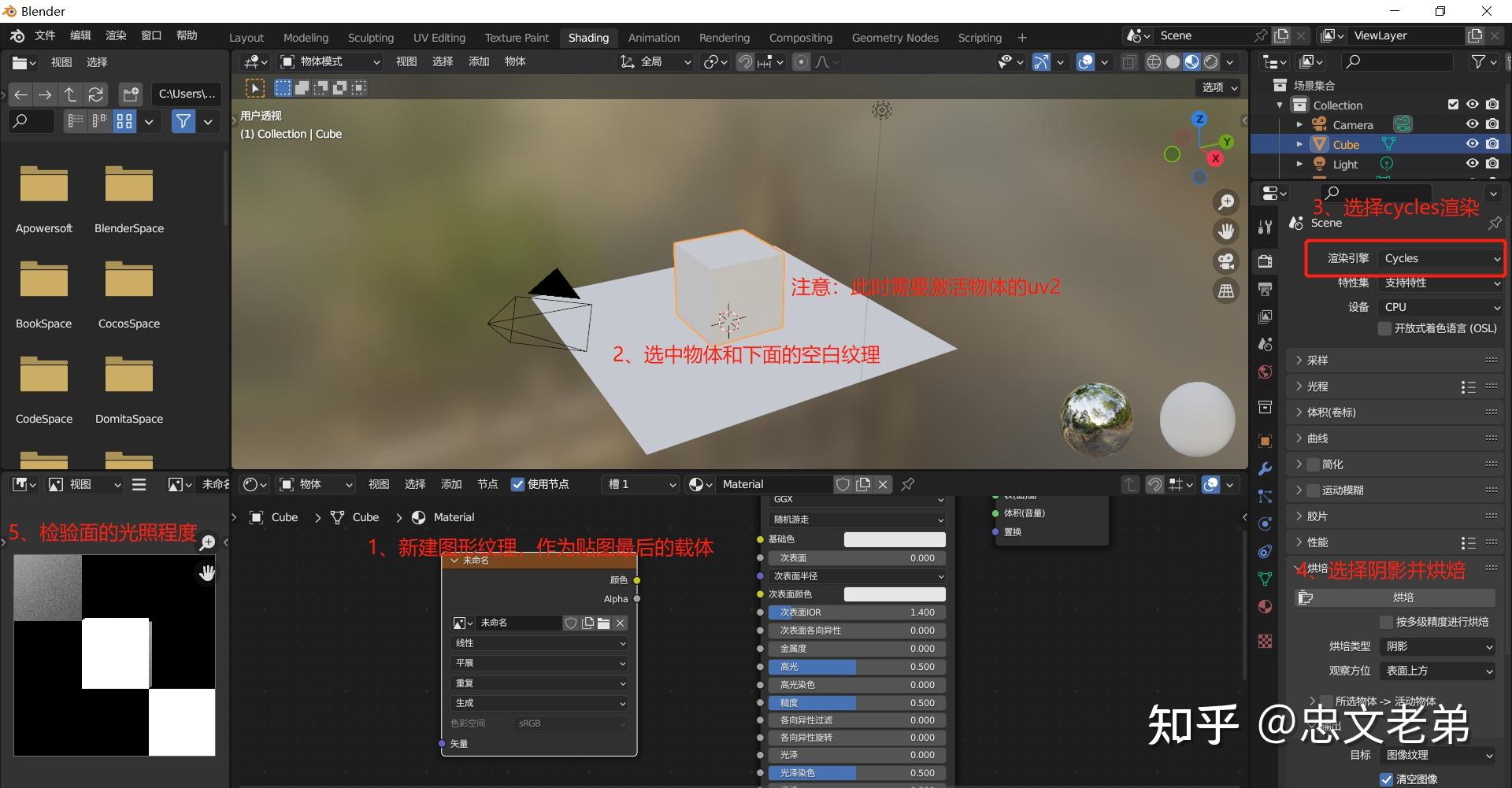Collapse the Collection tree item
Image resolution: width=1512 pixels, height=788 pixels.
click(1280, 105)
